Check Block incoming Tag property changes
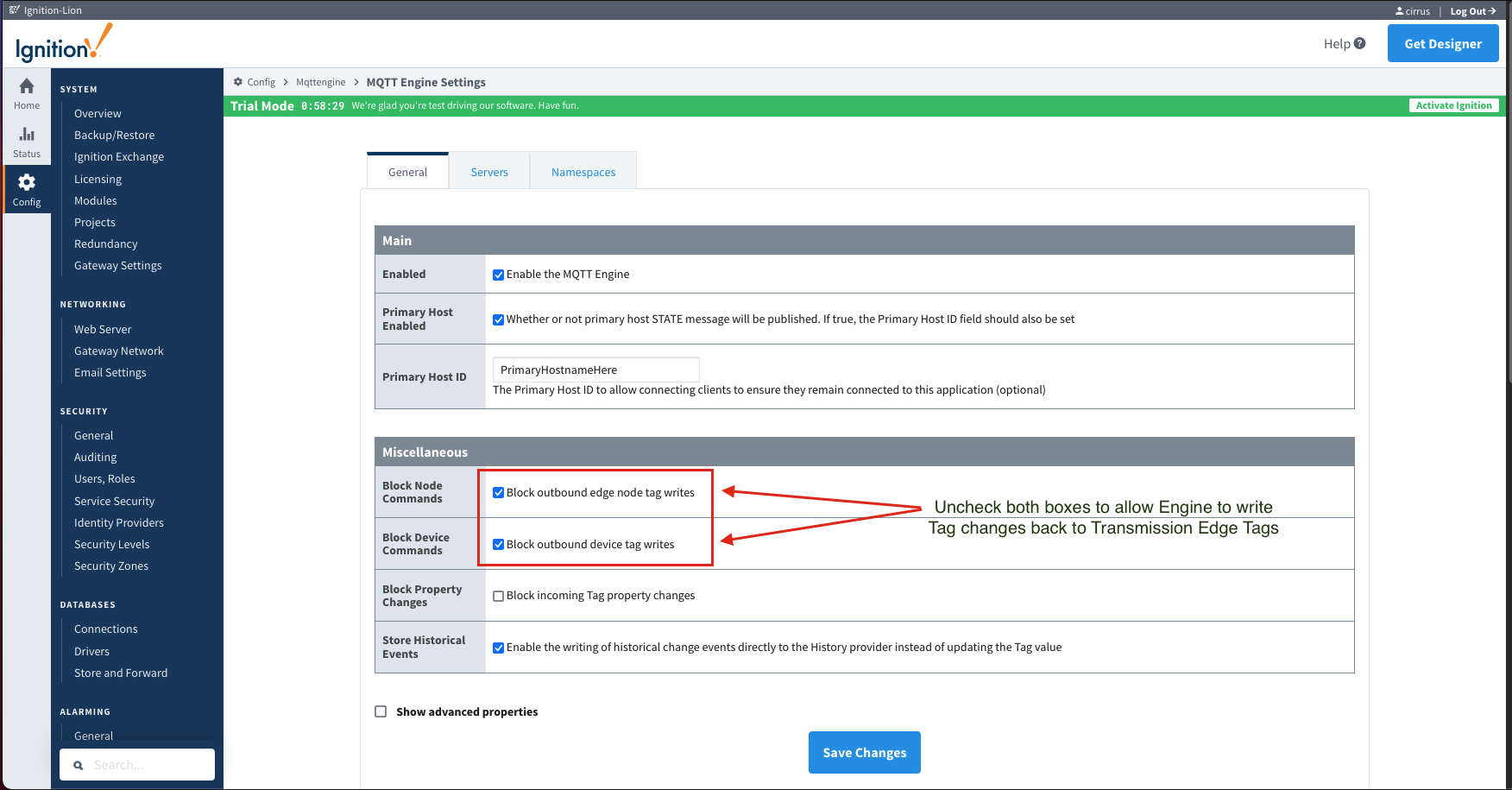Image resolution: width=1512 pixels, height=790 pixels. click(x=498, y=596)
